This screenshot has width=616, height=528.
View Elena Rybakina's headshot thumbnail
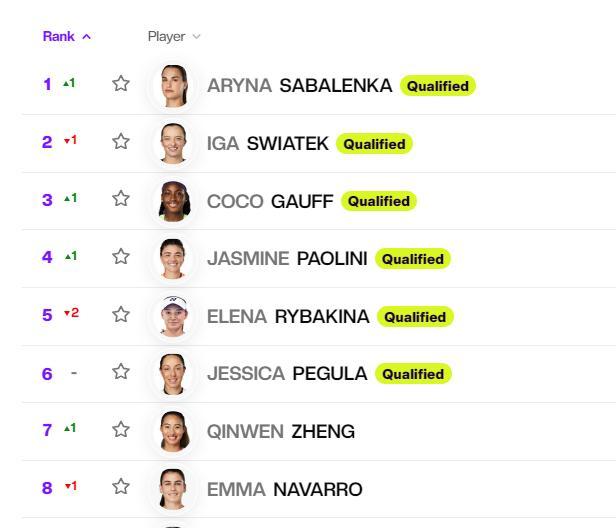pos(174,317)
